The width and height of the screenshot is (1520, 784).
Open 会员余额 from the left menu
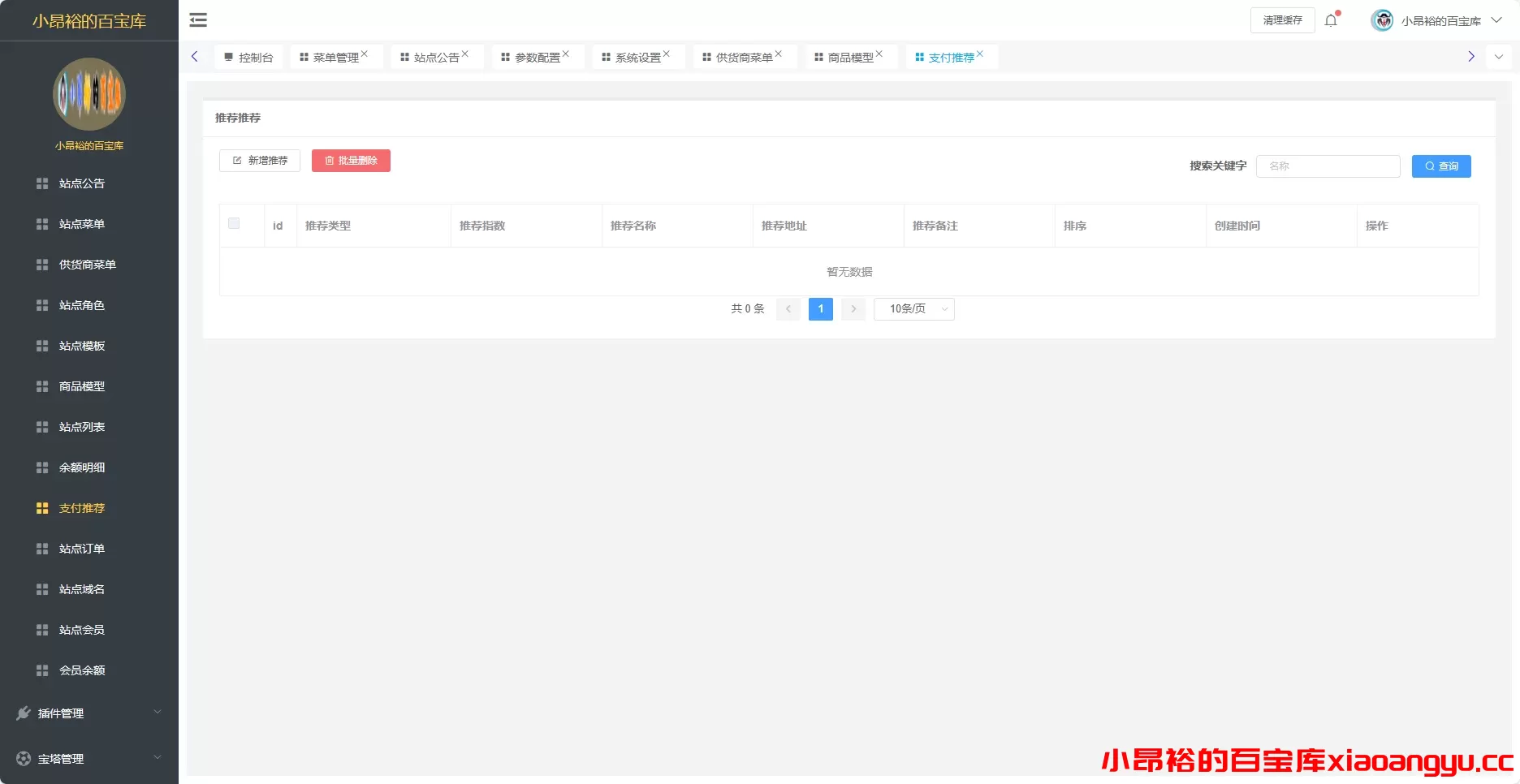click(81, 670)
